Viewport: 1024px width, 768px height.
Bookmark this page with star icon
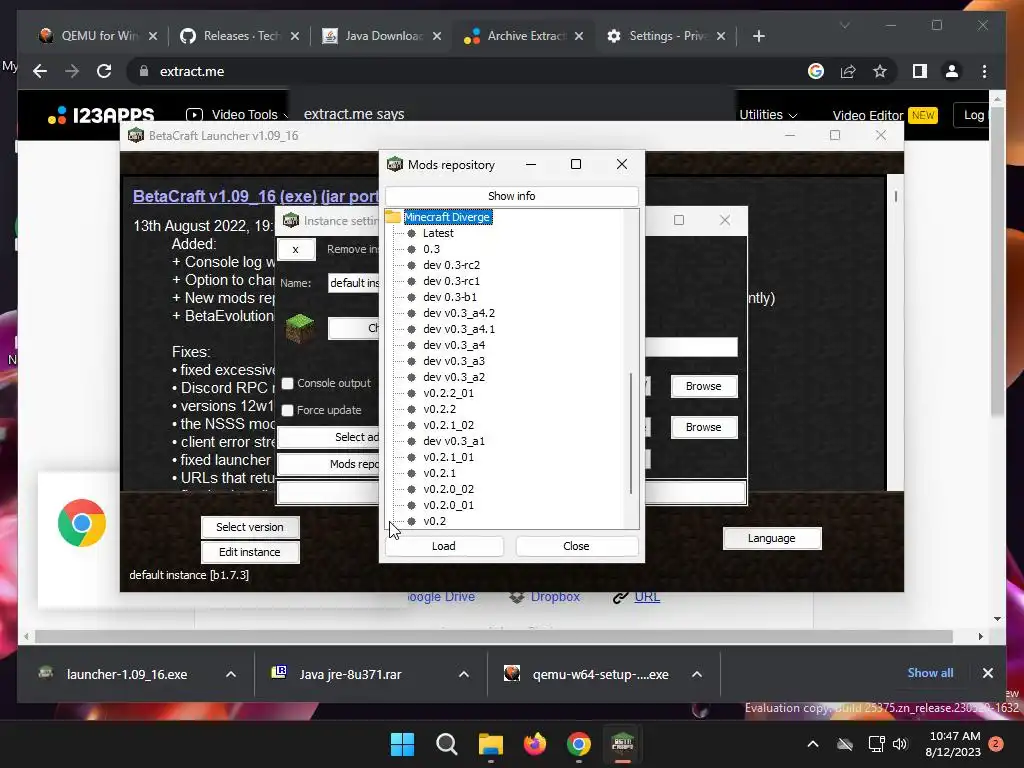click(880, 71)
